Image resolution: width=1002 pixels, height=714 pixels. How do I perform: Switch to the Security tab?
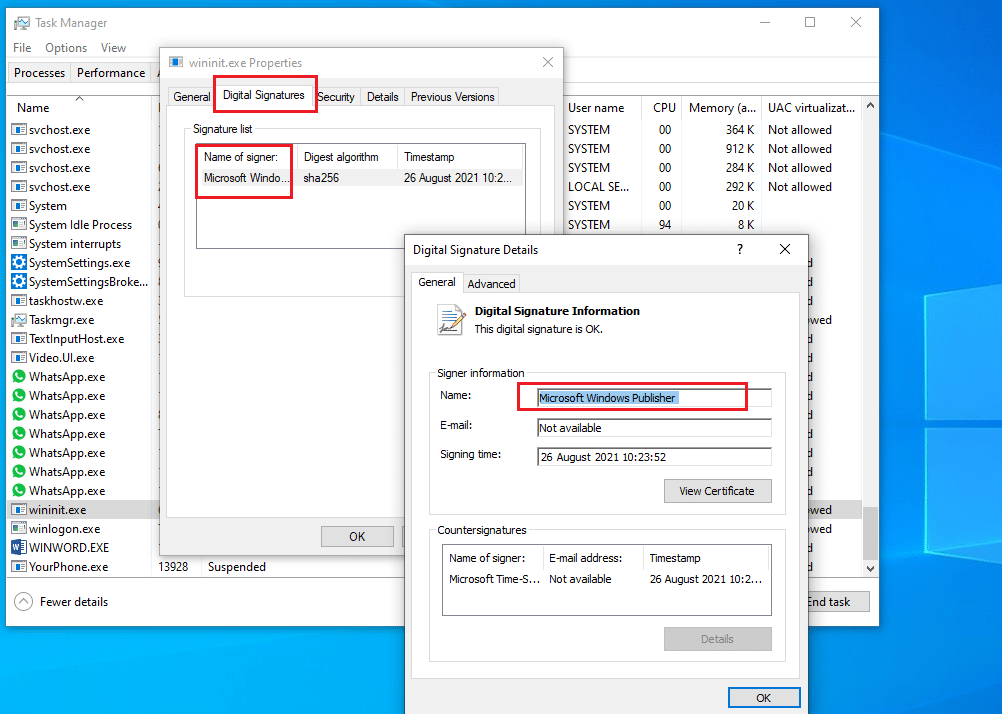click(x=336, y=97)
